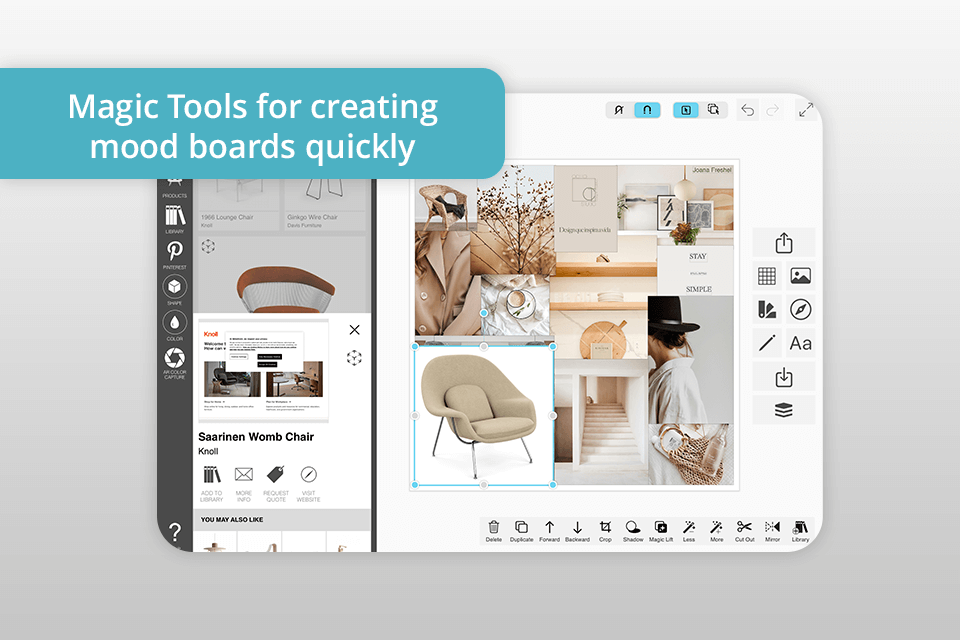Toggle the crossed-out magnet snapping-off button

[x=619, y=110]
